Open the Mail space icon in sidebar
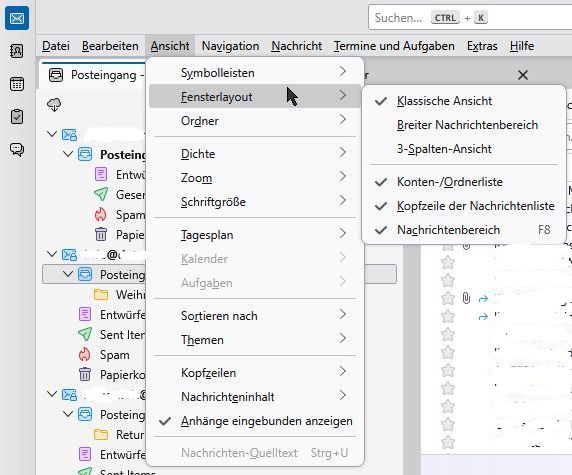Image resolution: width=572 pixels, height=475 pixels. point(17,18)
